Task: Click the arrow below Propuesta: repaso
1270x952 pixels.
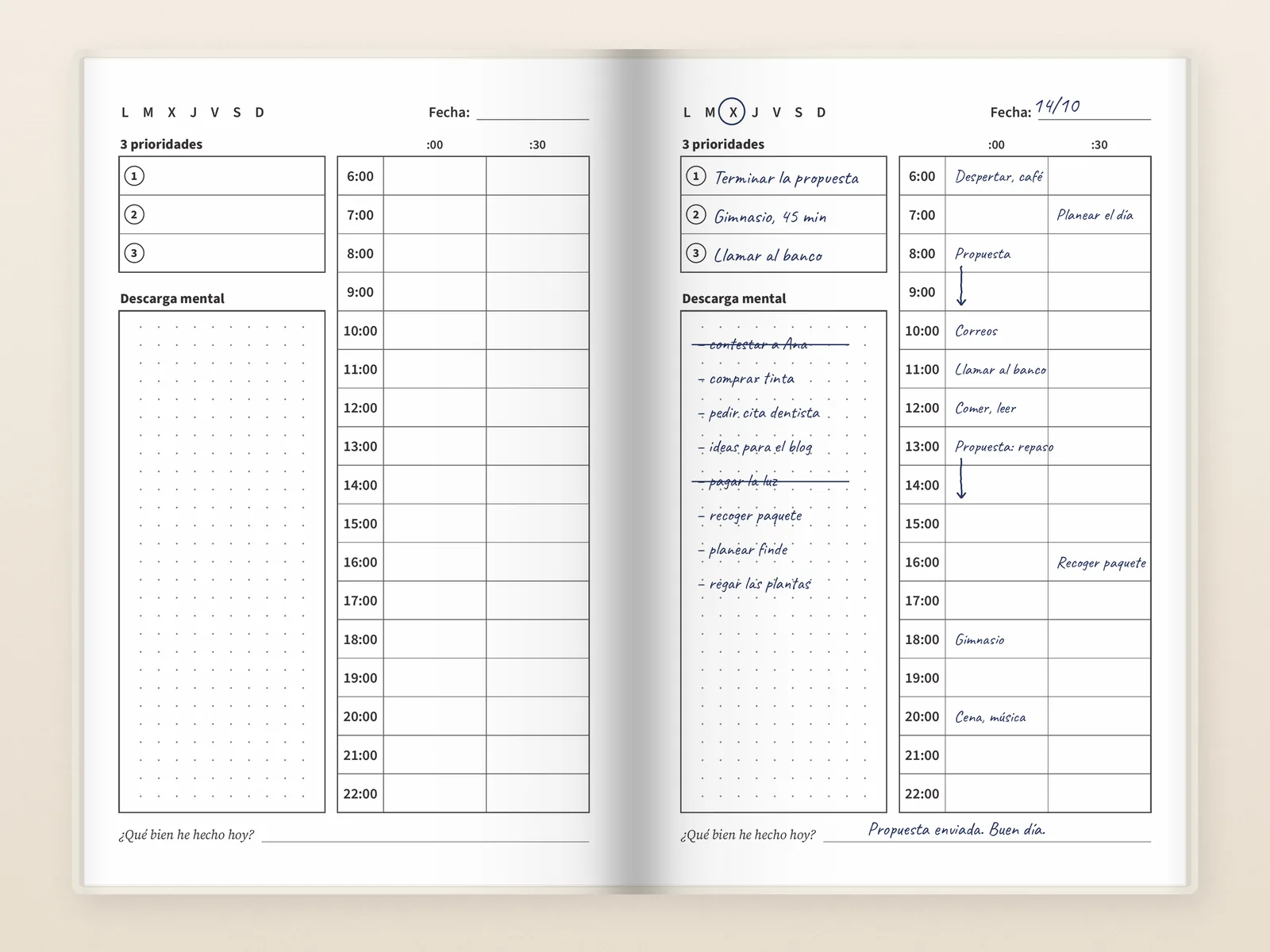Action: pos(961,479)
